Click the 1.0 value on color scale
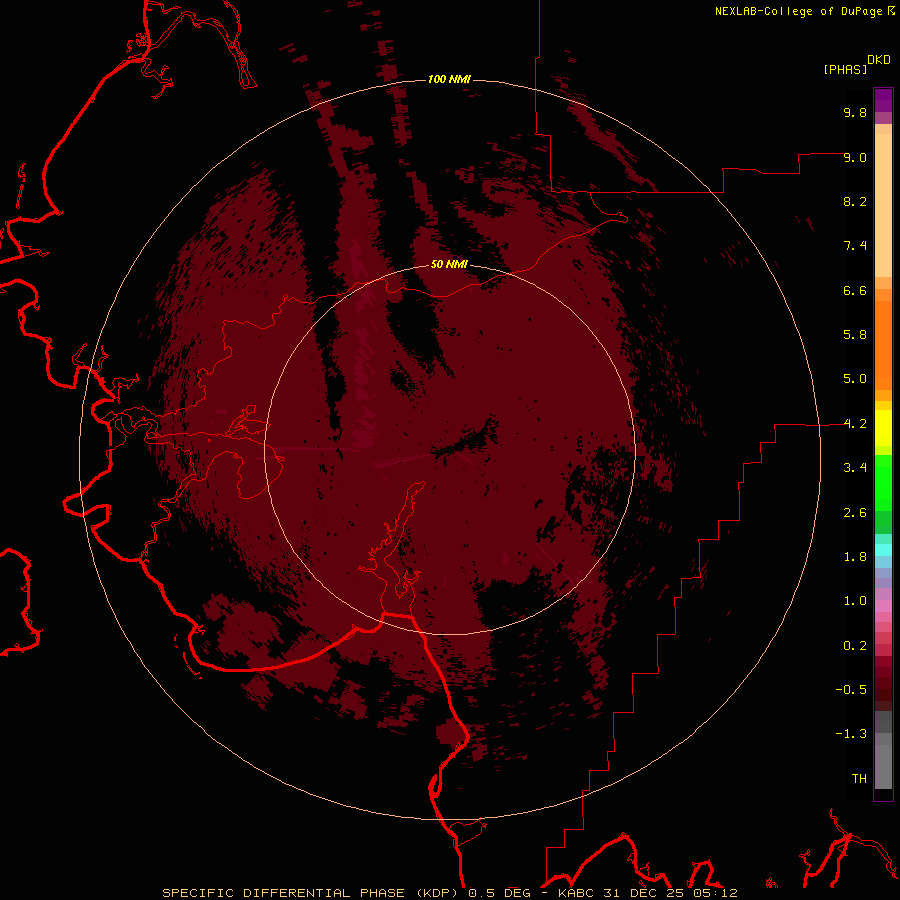This screenshot has height=900, width=900. (855, 601)
